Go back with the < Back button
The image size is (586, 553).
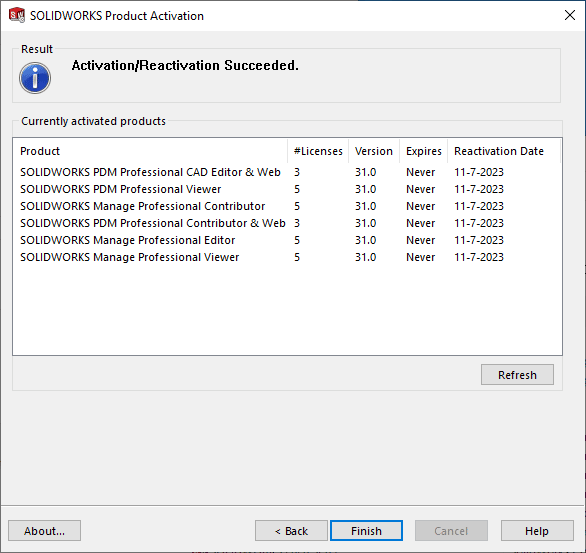tap(291, 531)
